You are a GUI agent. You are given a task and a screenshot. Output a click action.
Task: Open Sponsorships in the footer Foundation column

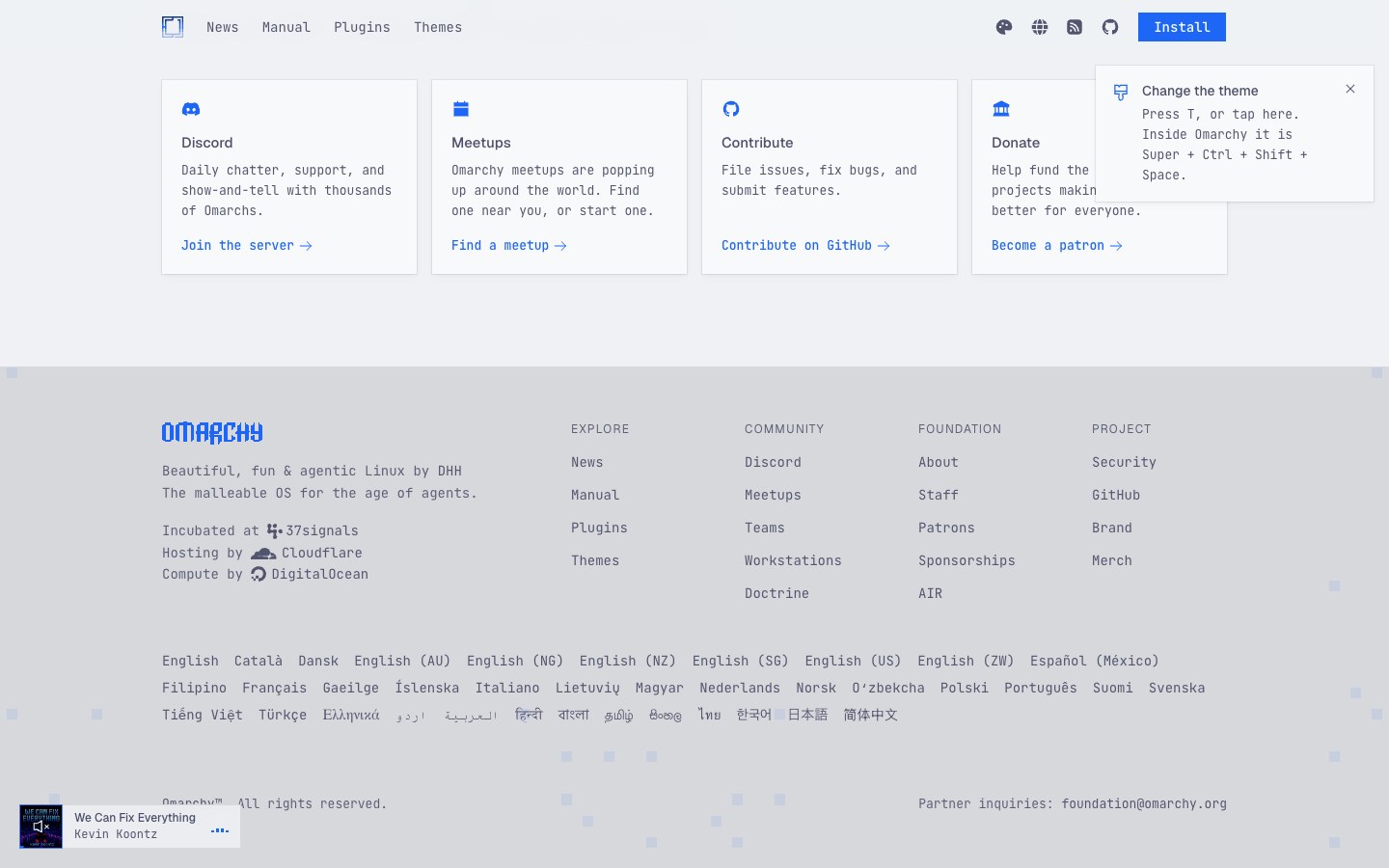pyautogui.click(x=967, y=560)
